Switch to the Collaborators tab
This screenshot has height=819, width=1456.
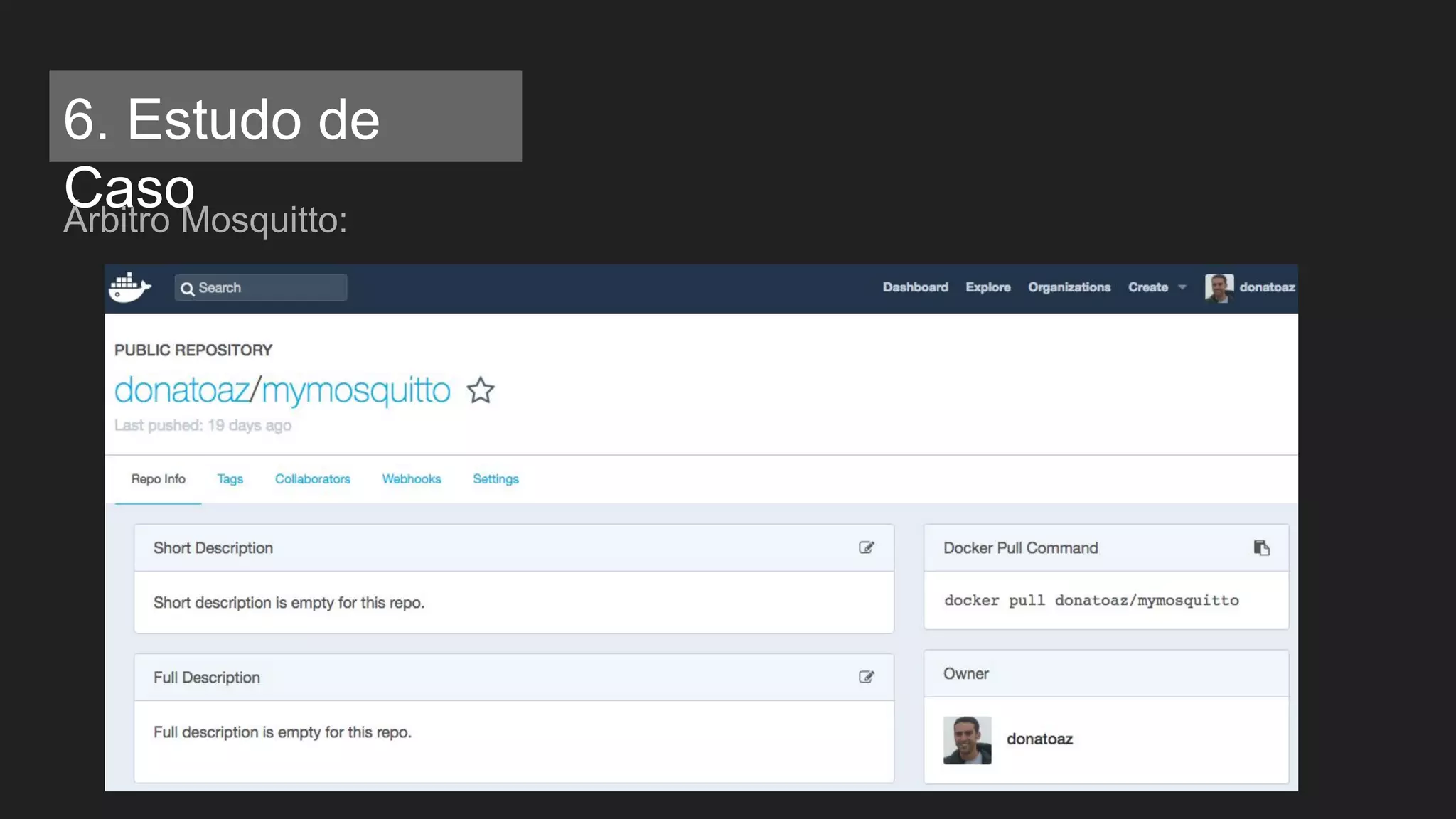(x=312, y=479)
